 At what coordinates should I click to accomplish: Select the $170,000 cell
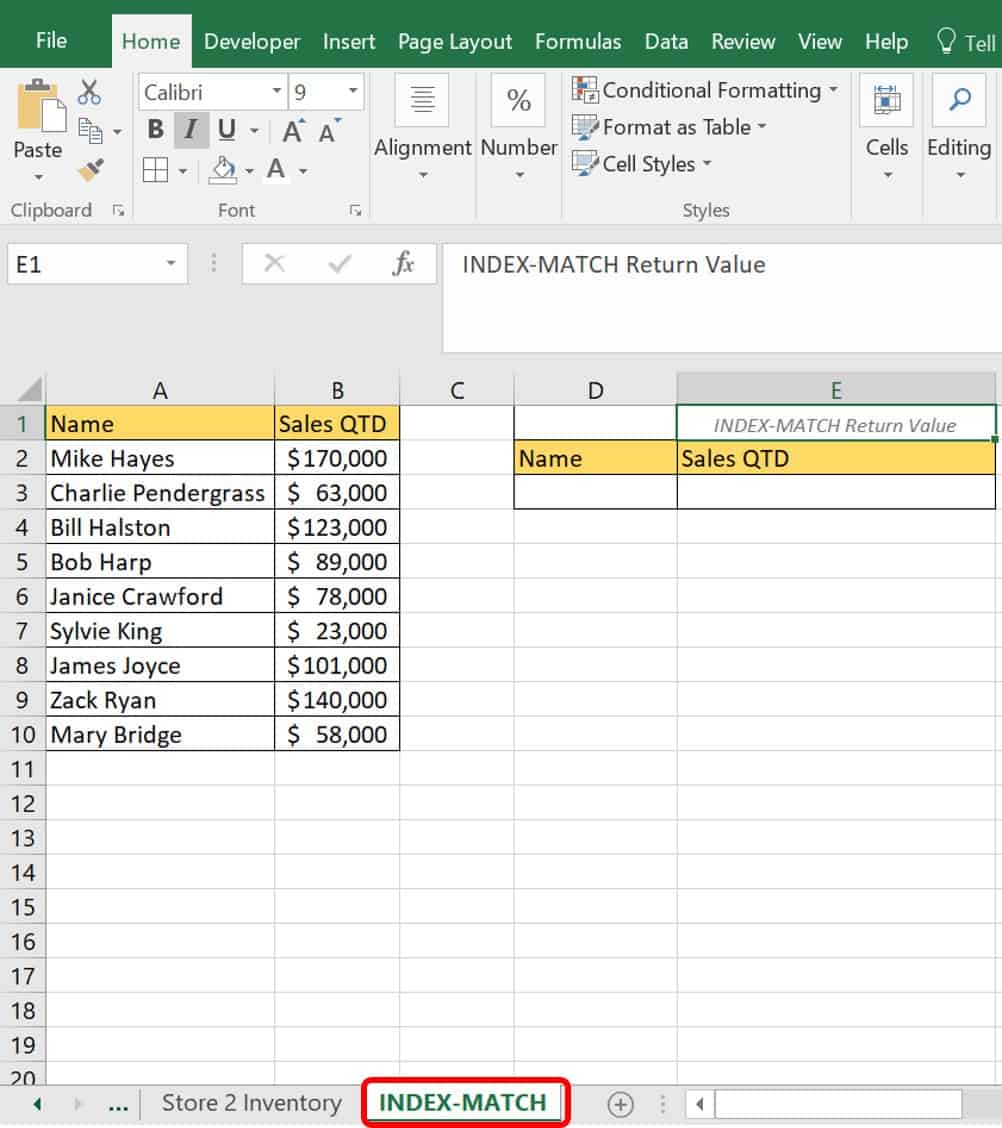337,458
